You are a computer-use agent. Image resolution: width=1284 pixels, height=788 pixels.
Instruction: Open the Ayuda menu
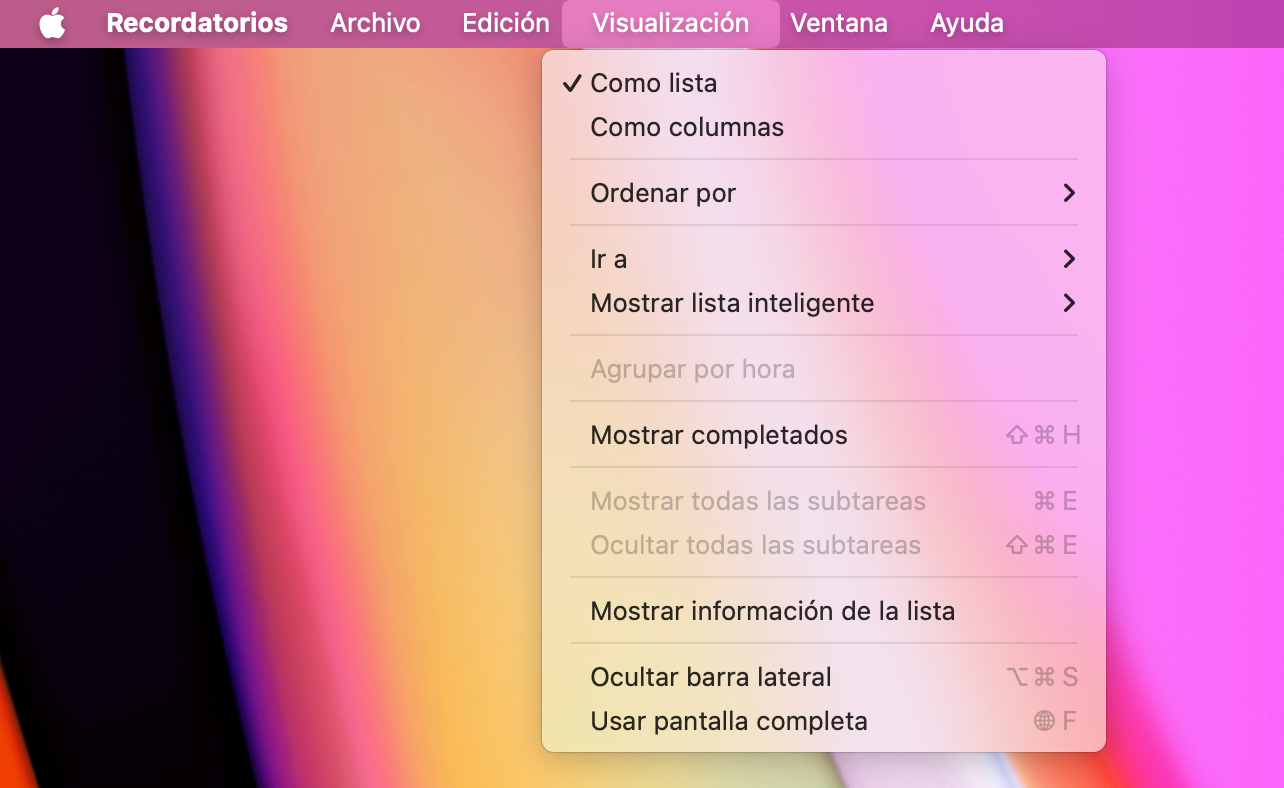966,23
